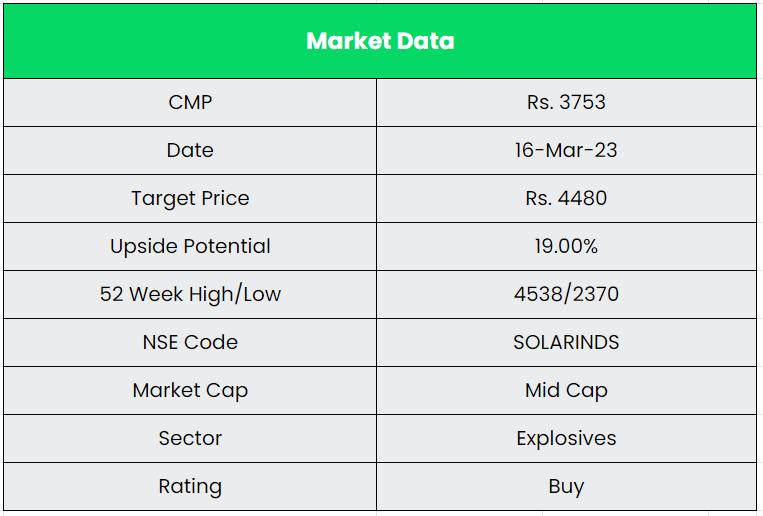Viewport: 763px width, 516px height.
Task: Select the Rating label cell
Action: coord(190,487)
